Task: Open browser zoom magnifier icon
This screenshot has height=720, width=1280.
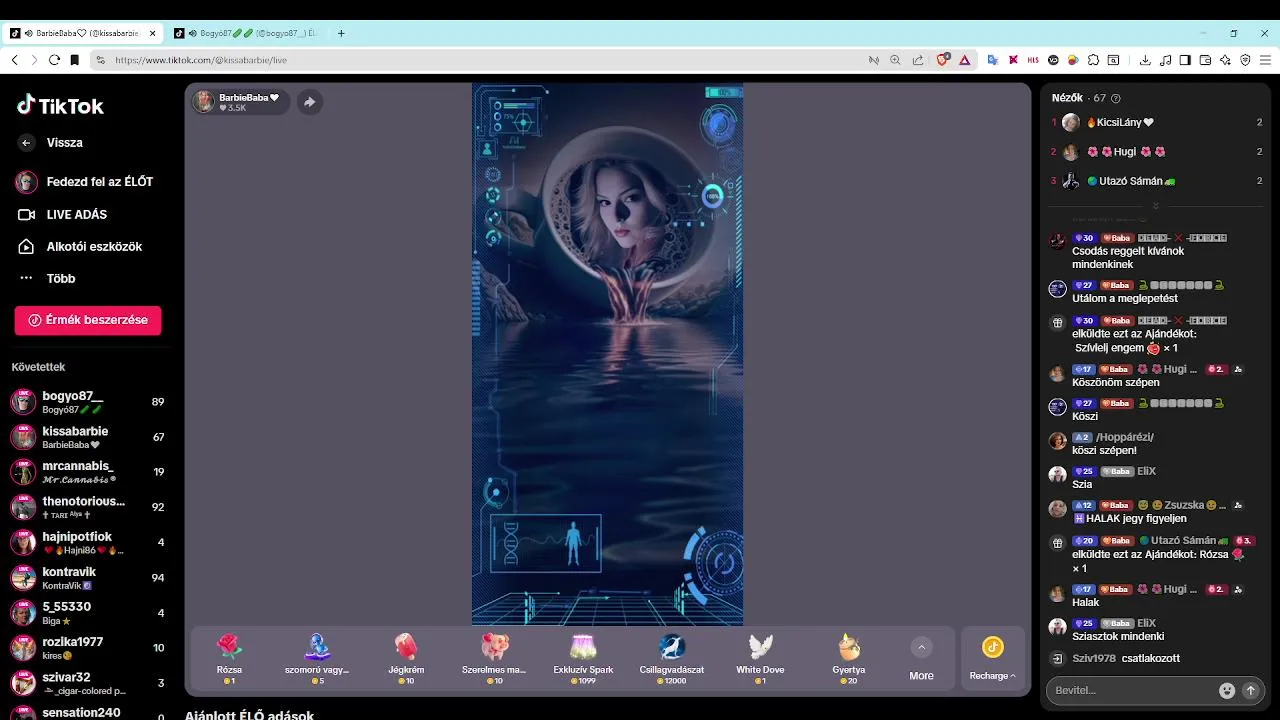Action: [895, 60]
